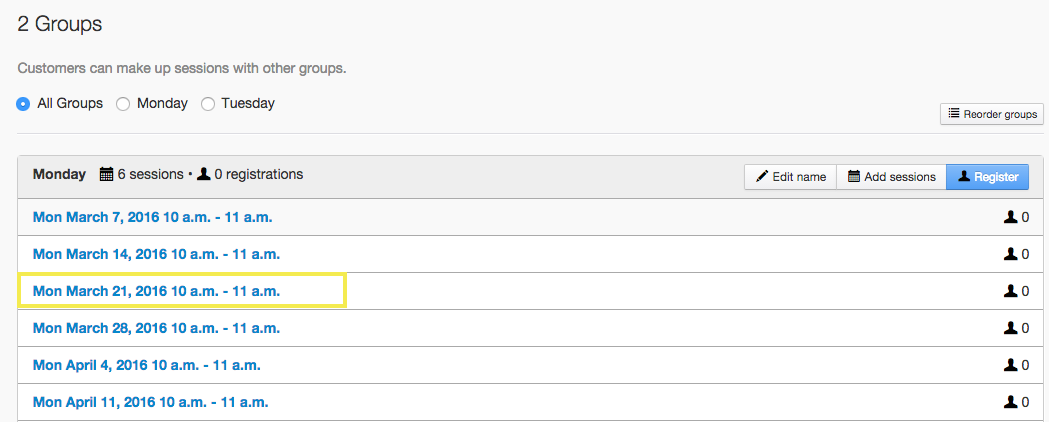The height and width of the screenshot is (422, 1049).
Task: Click the person icon in April 11 row
Action: 1010,402
